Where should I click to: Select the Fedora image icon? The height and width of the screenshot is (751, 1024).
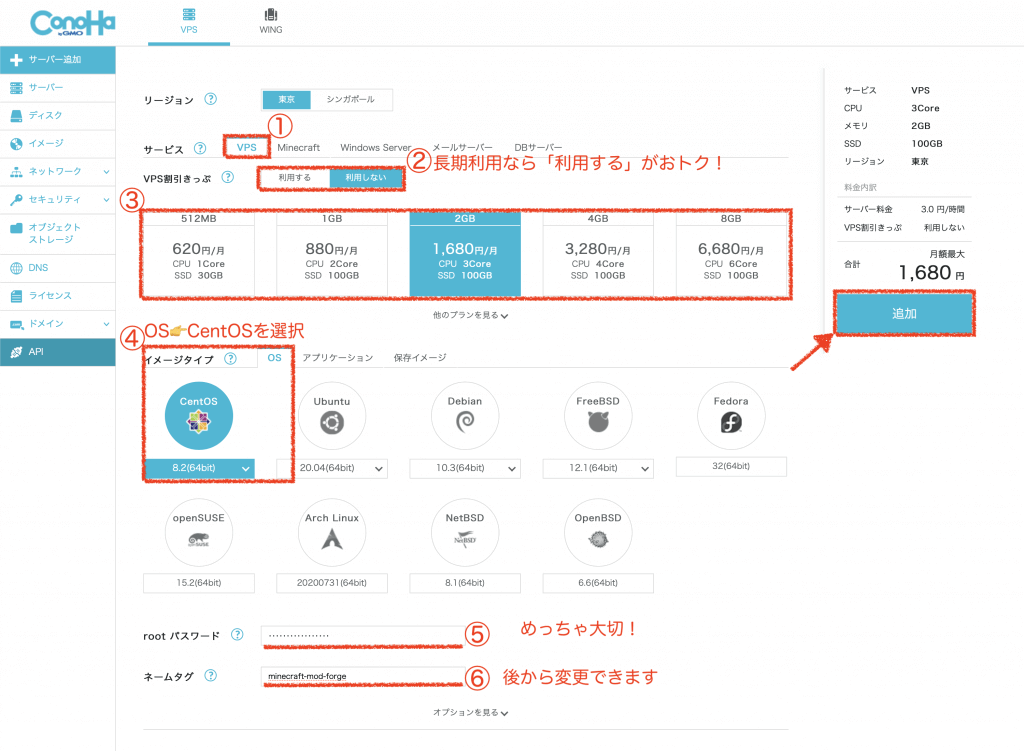tap(731, 416)
